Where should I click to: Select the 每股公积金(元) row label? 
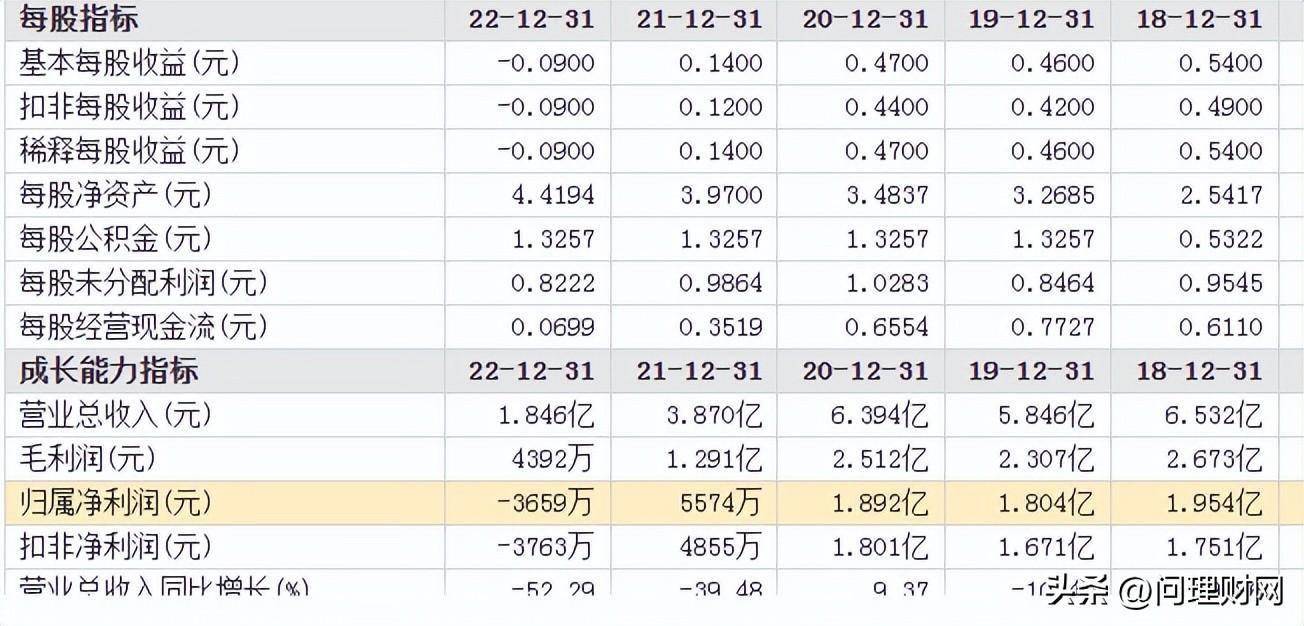pyautogui.click(x=116, y=239)
